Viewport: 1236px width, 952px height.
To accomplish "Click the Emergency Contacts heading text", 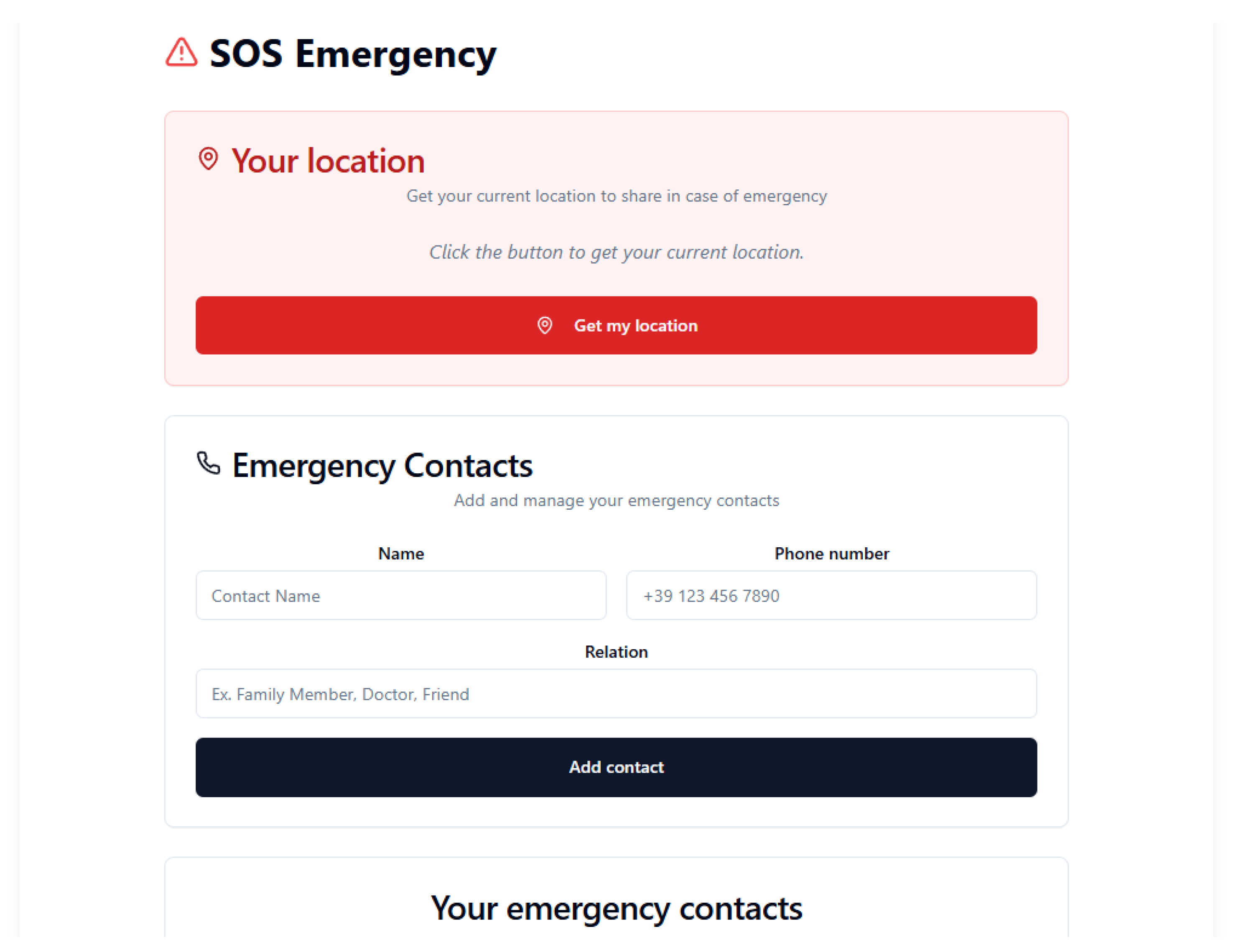I will click(382, 466).
